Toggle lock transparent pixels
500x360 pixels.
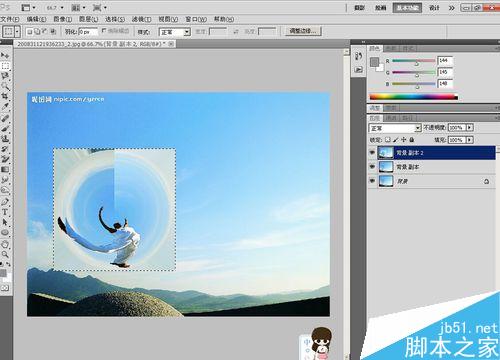coord(388,140)
